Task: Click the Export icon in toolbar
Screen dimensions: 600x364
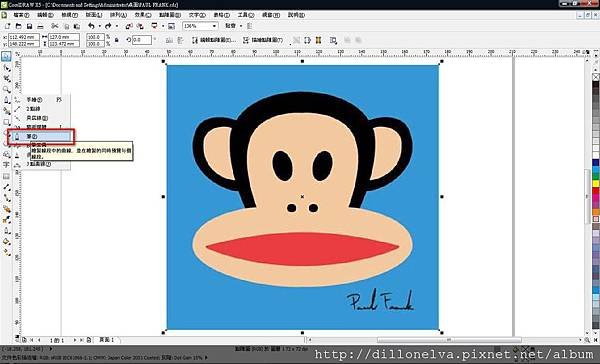Action: (140, 26)
